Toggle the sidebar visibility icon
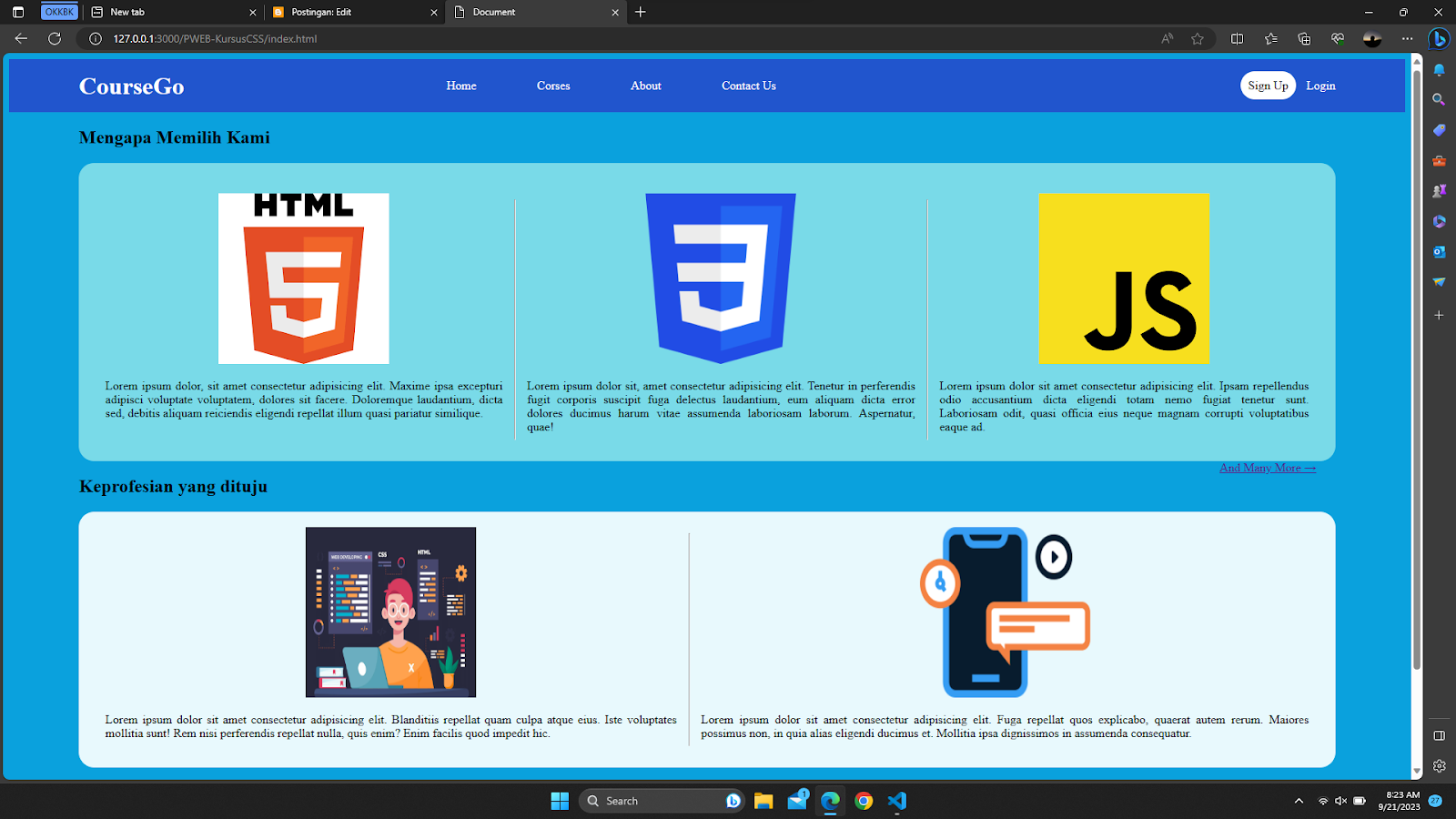Viewport: 1456px width, 819px height. coord(1439,735)
